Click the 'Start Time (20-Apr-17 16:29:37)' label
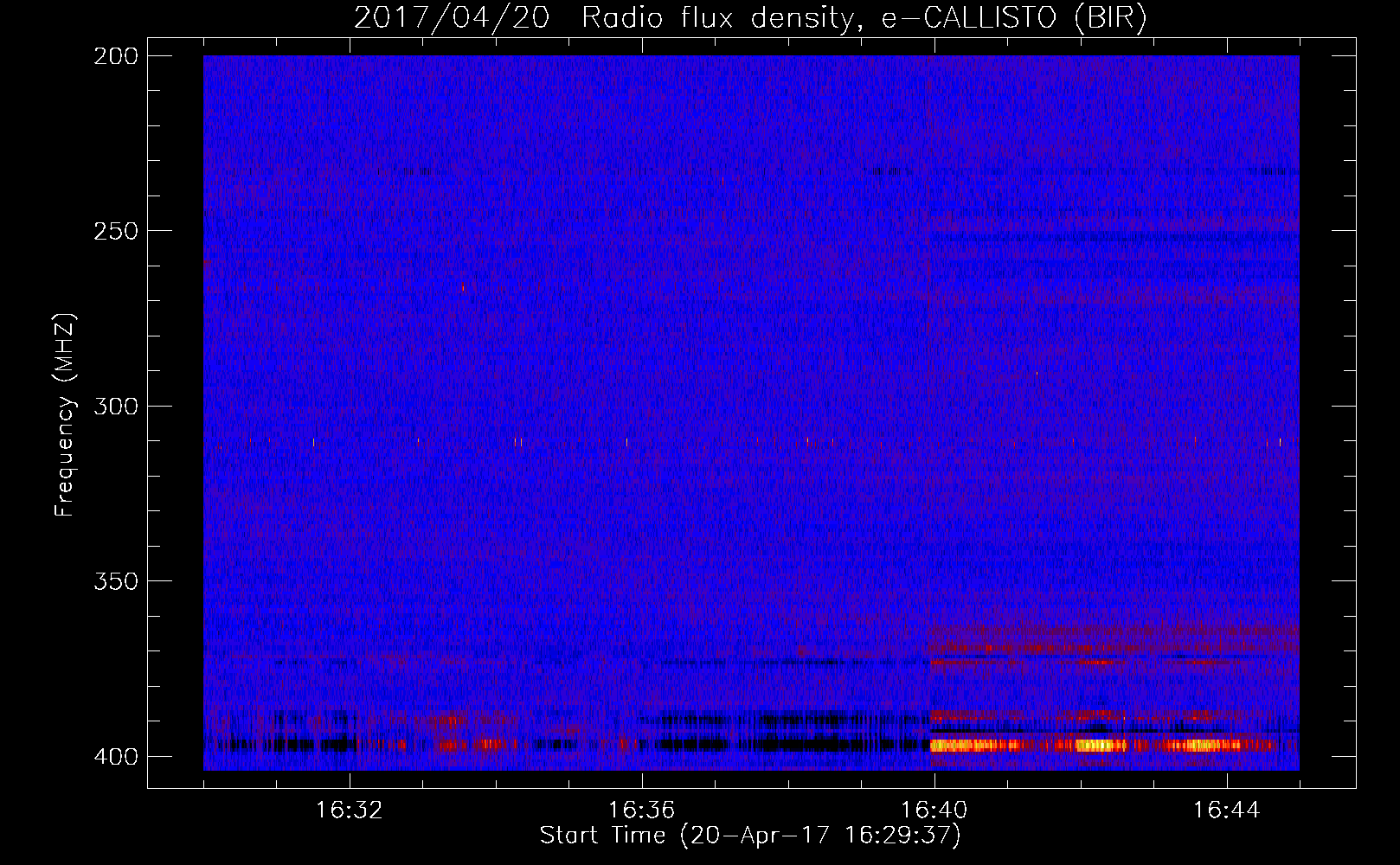 tap(750, 836)
